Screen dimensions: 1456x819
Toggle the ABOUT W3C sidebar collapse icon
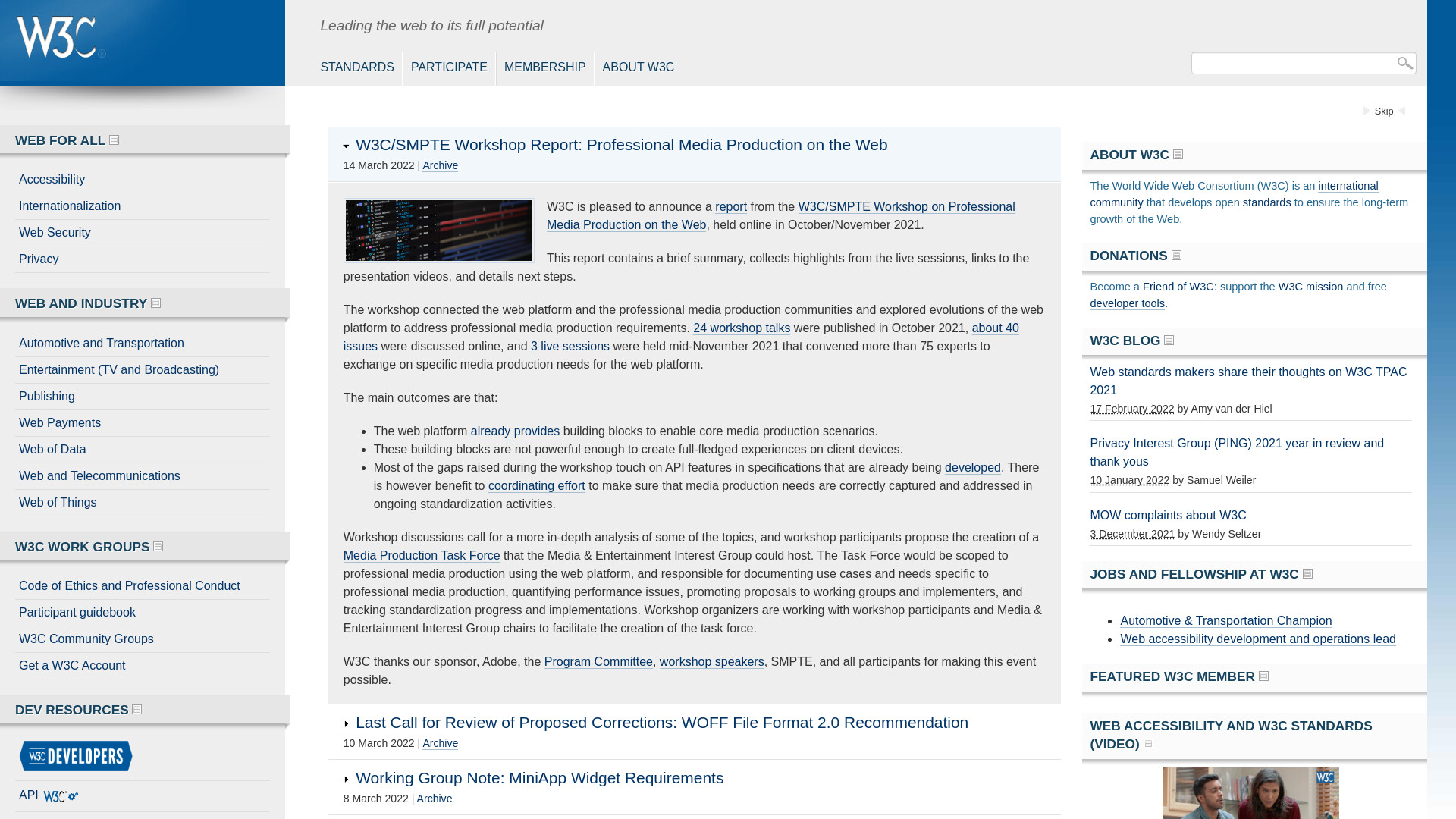(x=1178, y=155)
